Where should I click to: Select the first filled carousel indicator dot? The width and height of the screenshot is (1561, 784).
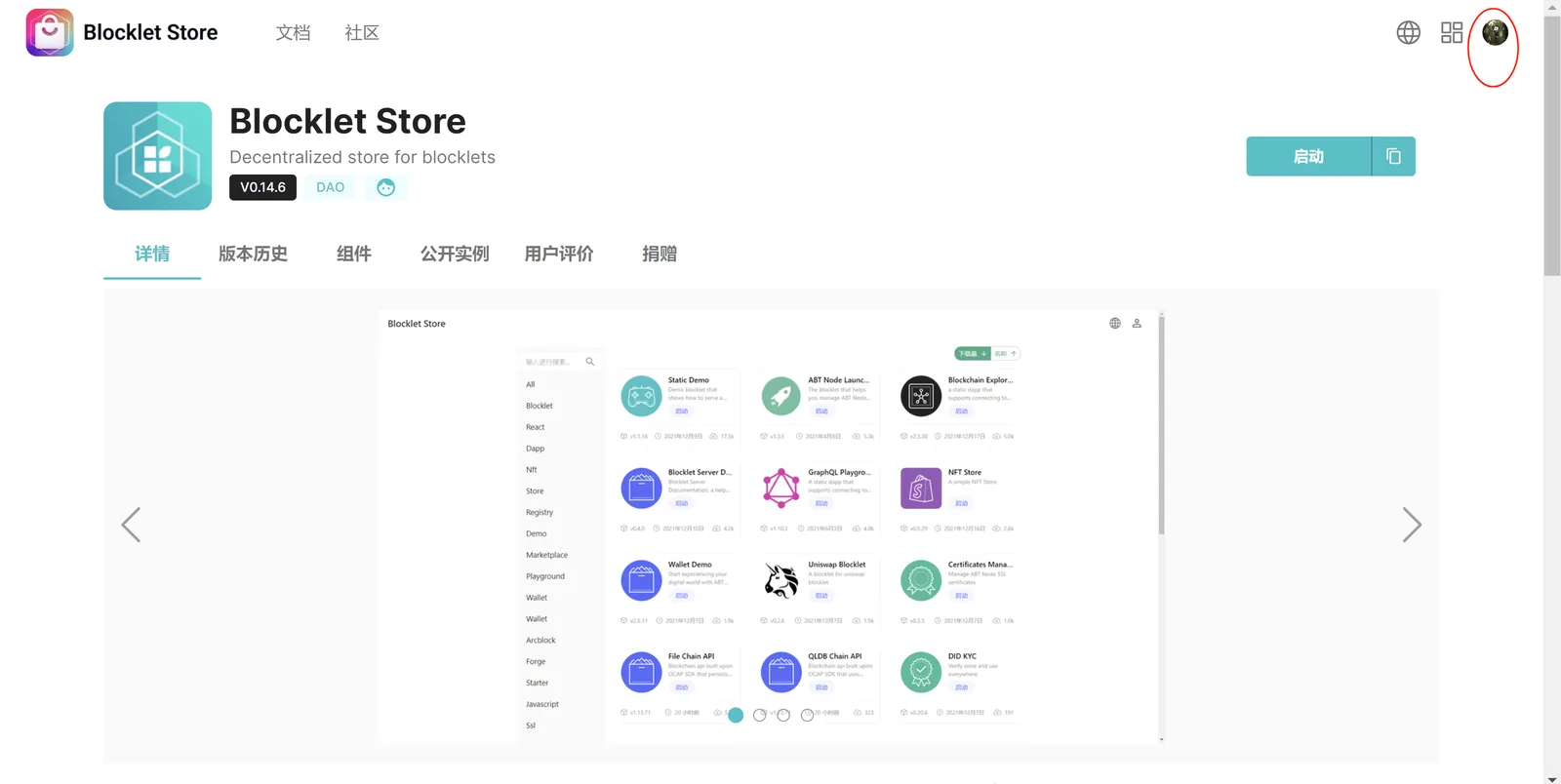click(736, 715)
